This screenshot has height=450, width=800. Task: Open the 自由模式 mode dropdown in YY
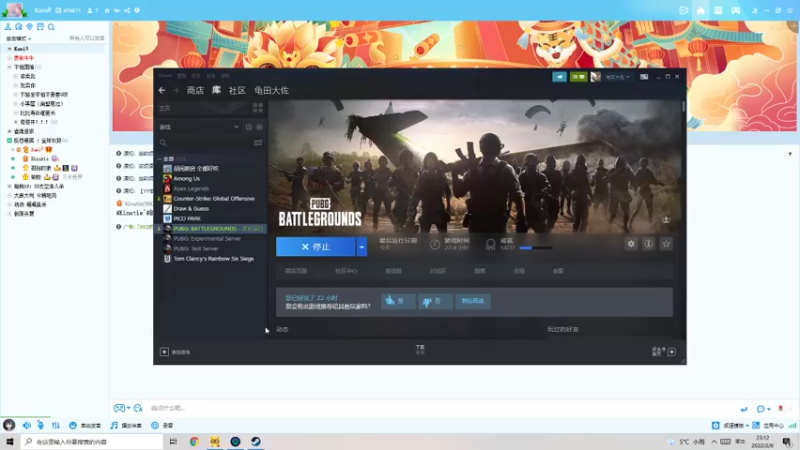click(x=19, y=38)
